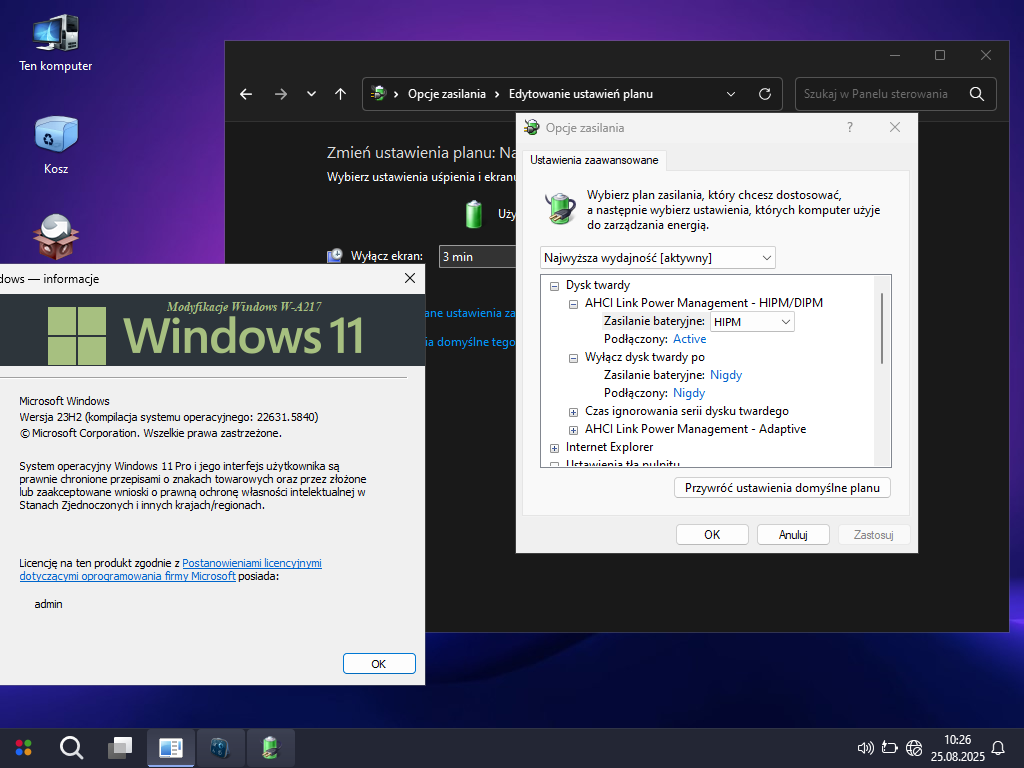The height and width of the screenshot is (768, 1024).
Task: Click the Task View taskbar icon
Action: 121,747
